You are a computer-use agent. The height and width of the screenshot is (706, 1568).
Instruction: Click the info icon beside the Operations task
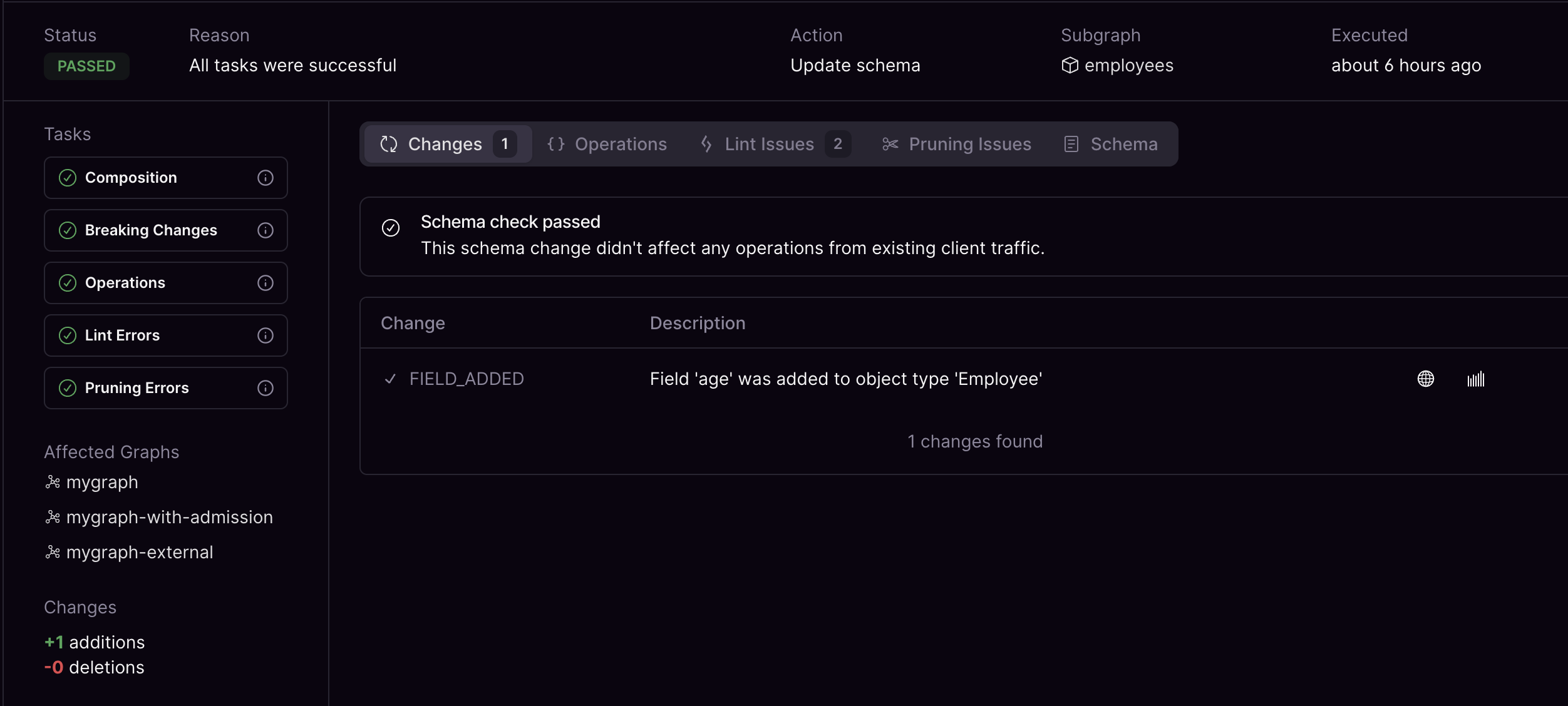266,283
